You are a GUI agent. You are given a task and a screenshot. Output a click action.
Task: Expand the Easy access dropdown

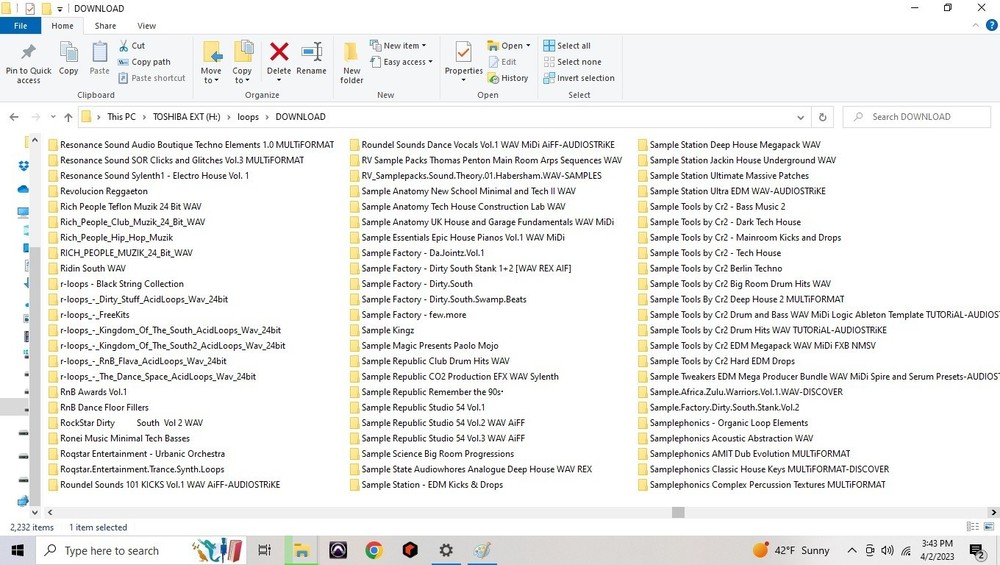coord(430,62)
